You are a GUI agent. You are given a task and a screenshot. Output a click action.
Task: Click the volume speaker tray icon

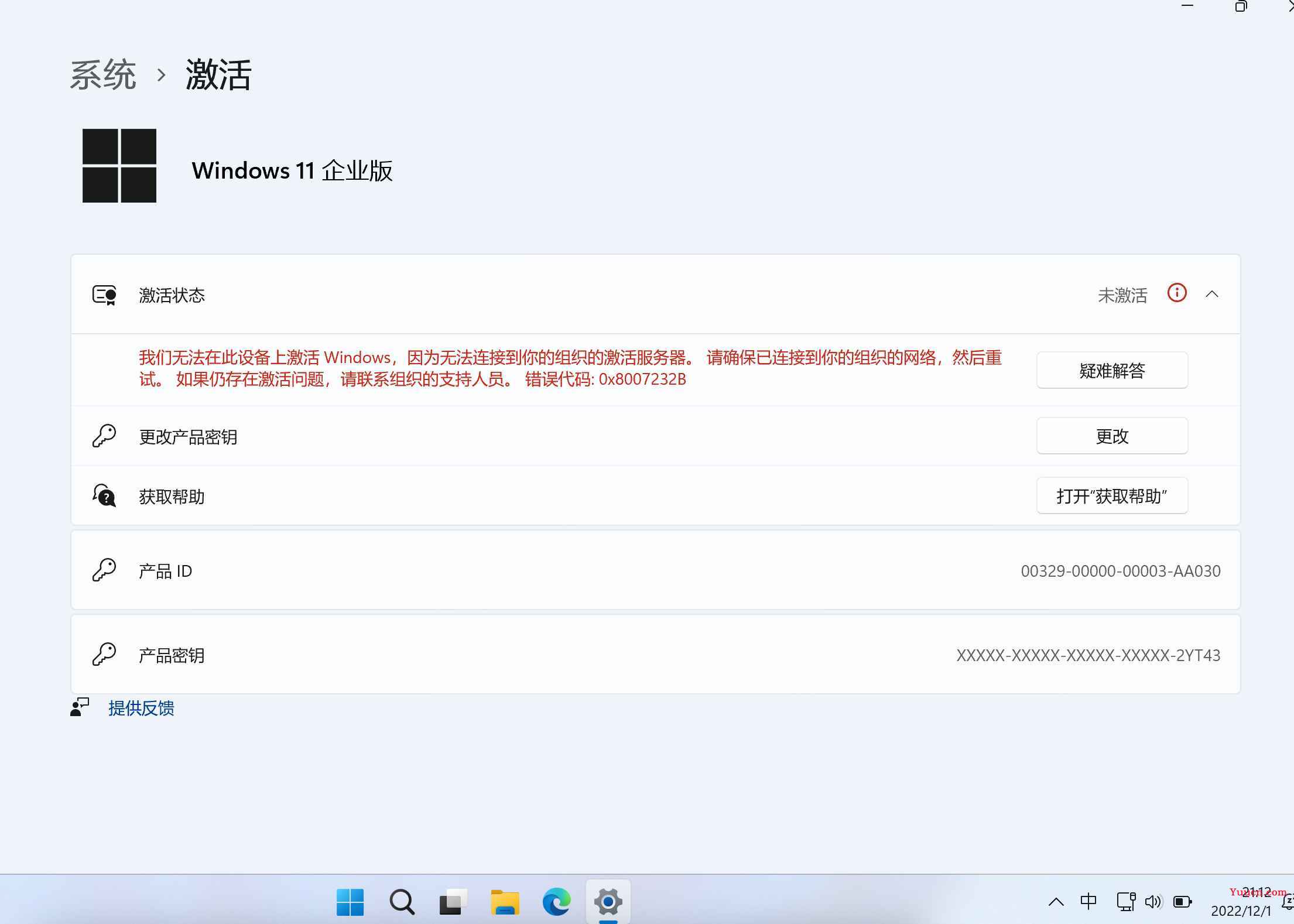click(x=1153, y=902)
